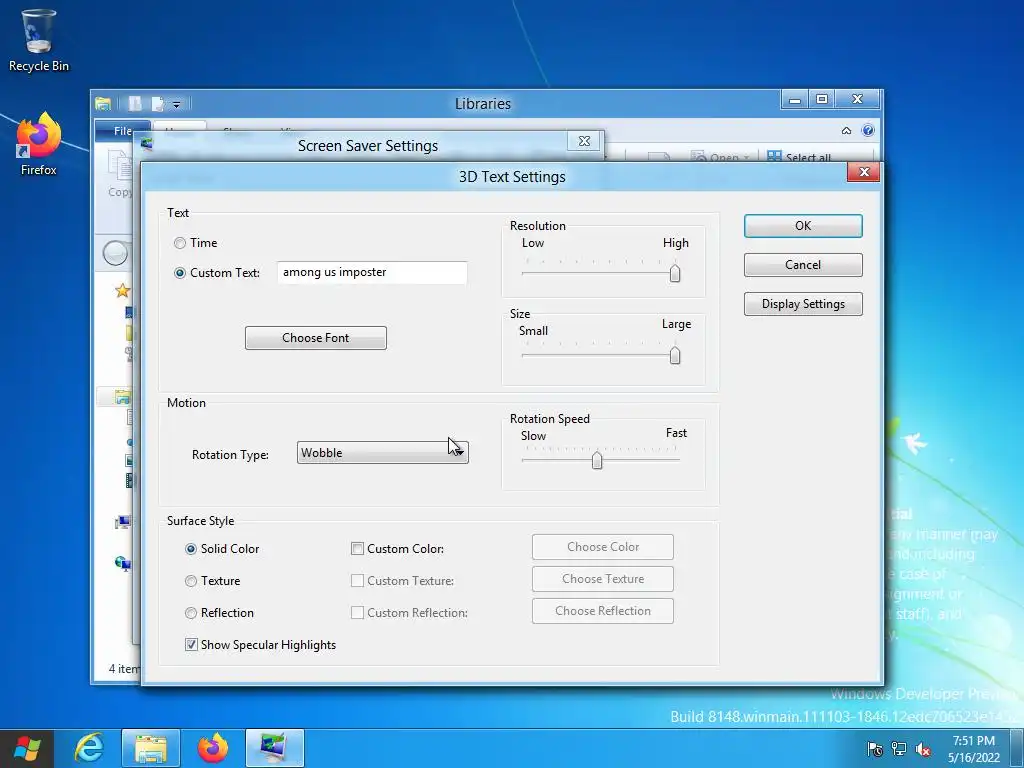This screenshot has width=1024, height=768.
Task: Click the Select all icon in Libraries
Action: point(774,155)
